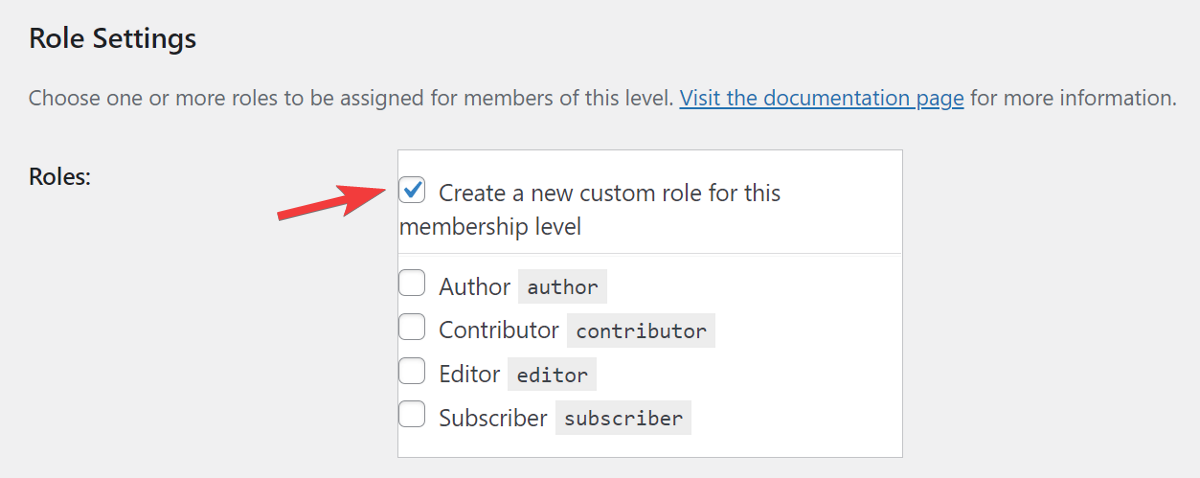Click the "Role Settings" section heading

click(x=112, y=39)
